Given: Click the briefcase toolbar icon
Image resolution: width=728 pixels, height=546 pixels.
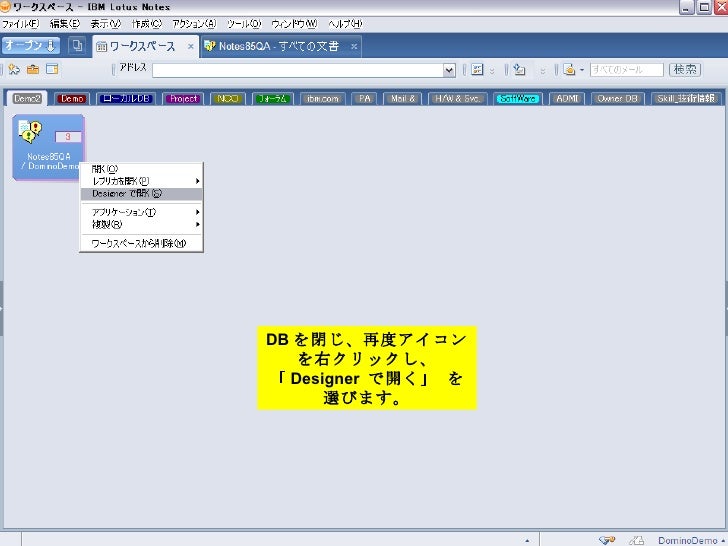Looking at the screenshot, I should click(33, 70).
